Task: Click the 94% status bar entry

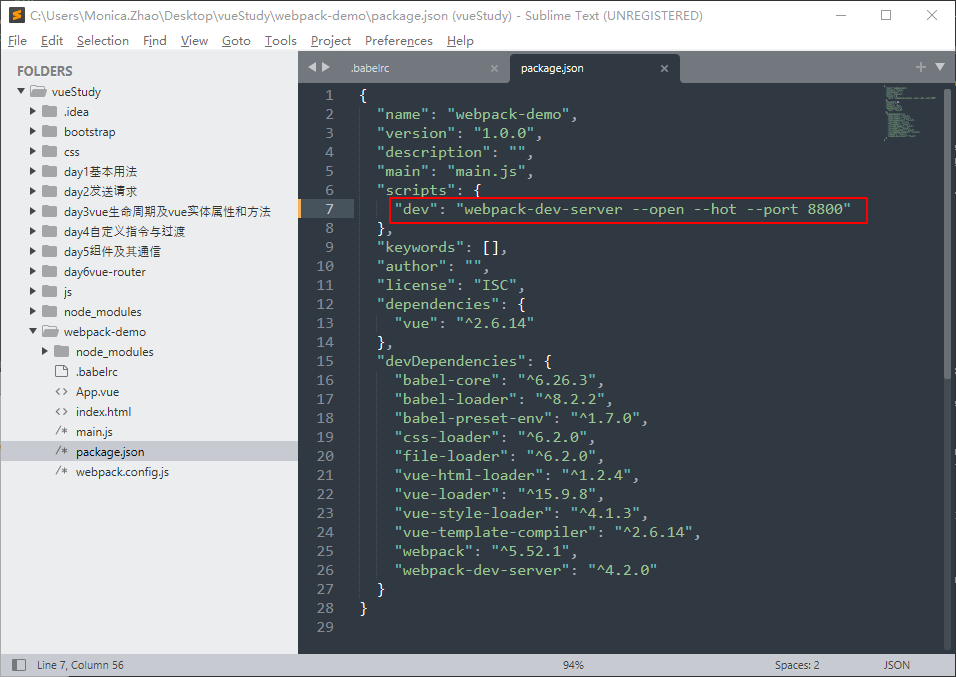Action: (573, 665)
